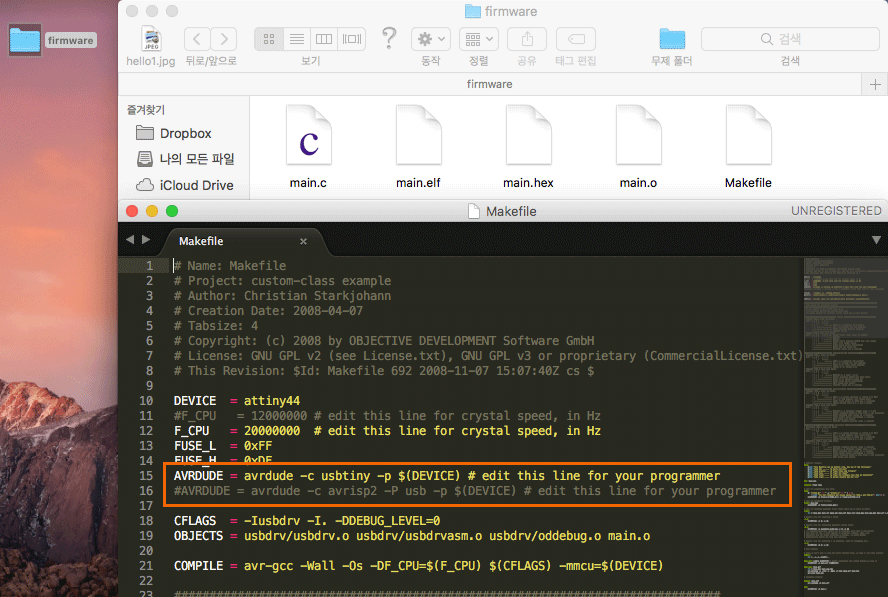
Task: Select the main.c file icon
Action: 309,136
